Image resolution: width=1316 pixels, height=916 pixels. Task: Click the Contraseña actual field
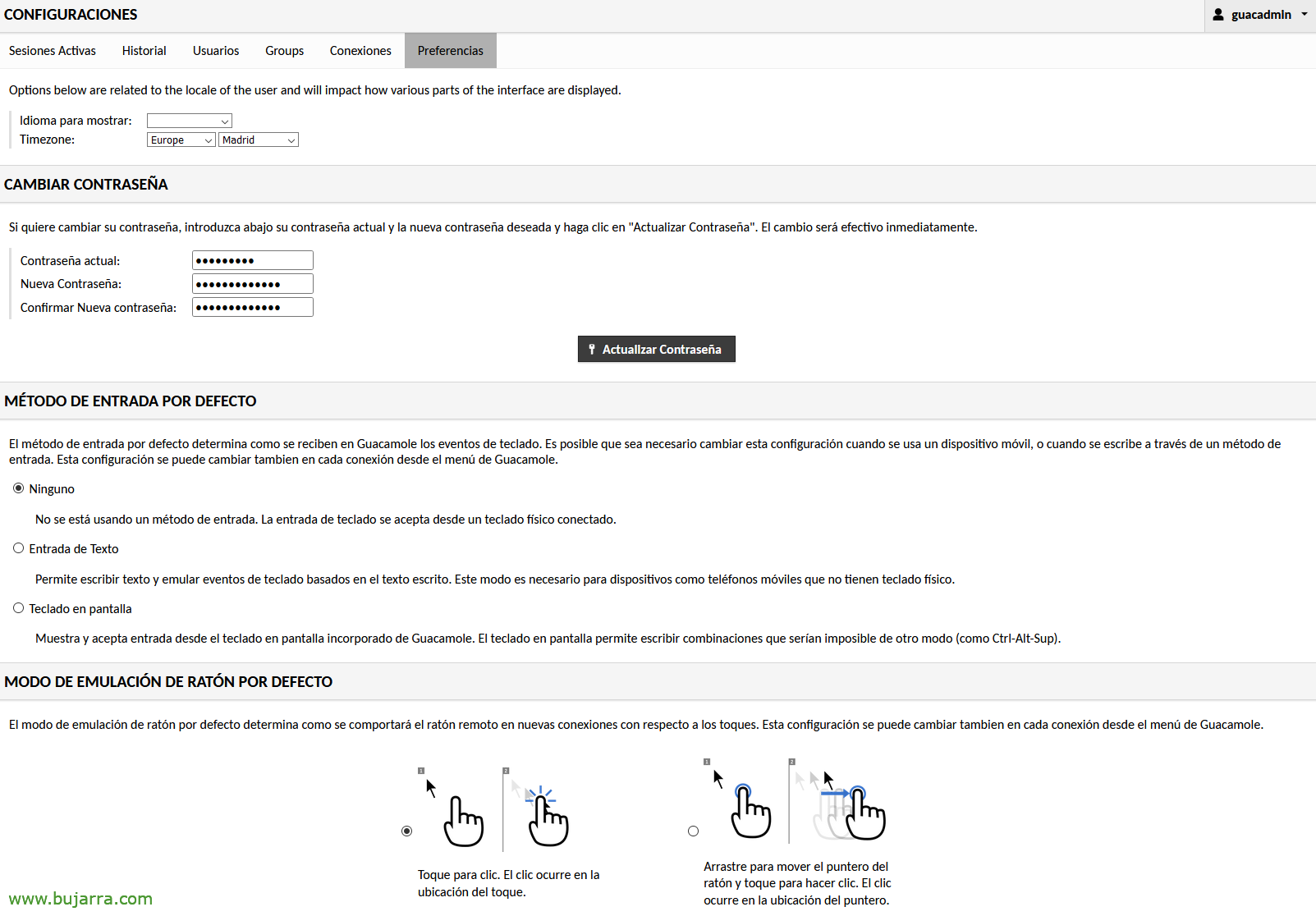253,260
